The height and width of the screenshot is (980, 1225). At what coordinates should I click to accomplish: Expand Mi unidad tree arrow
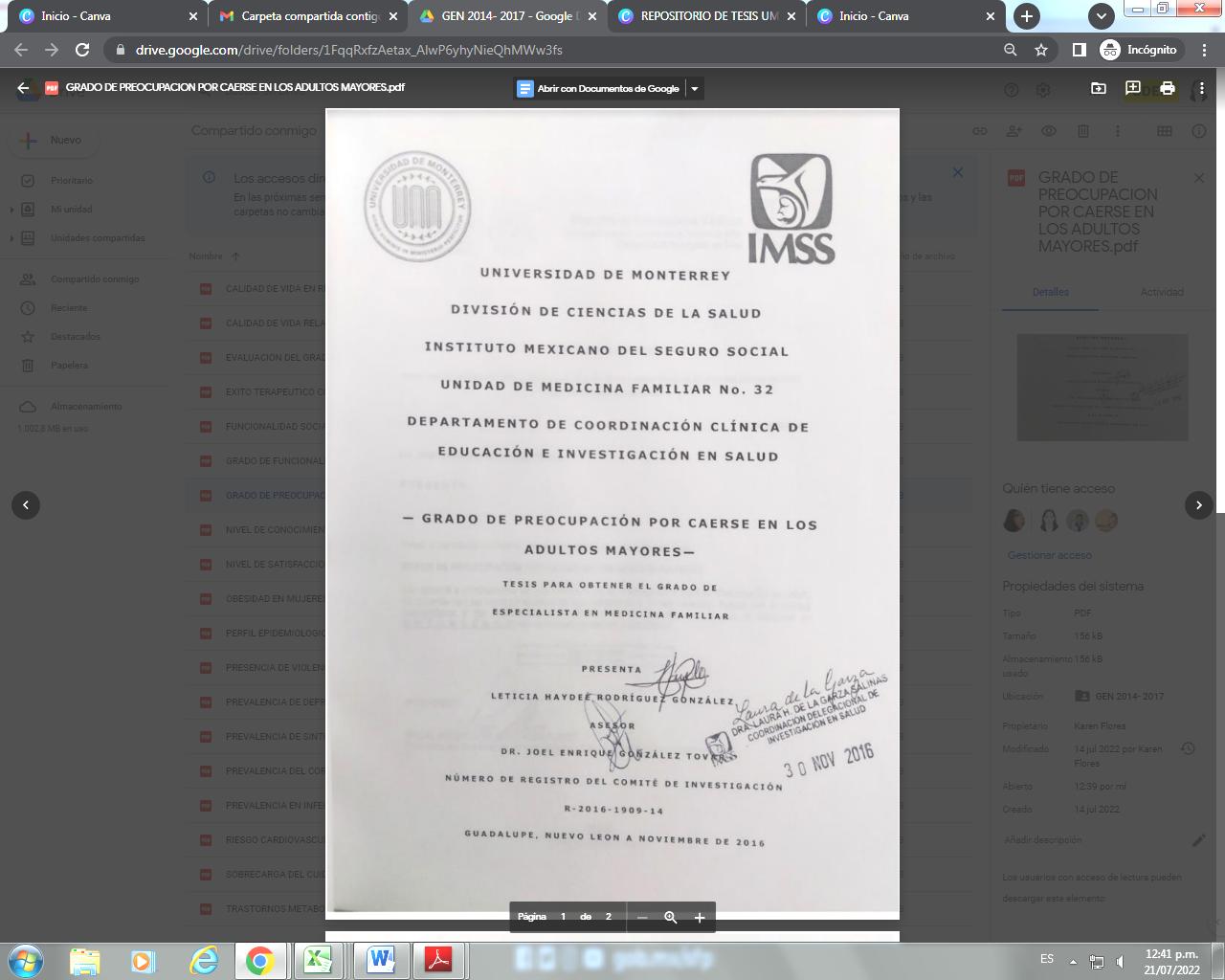[x=11, y=209]
